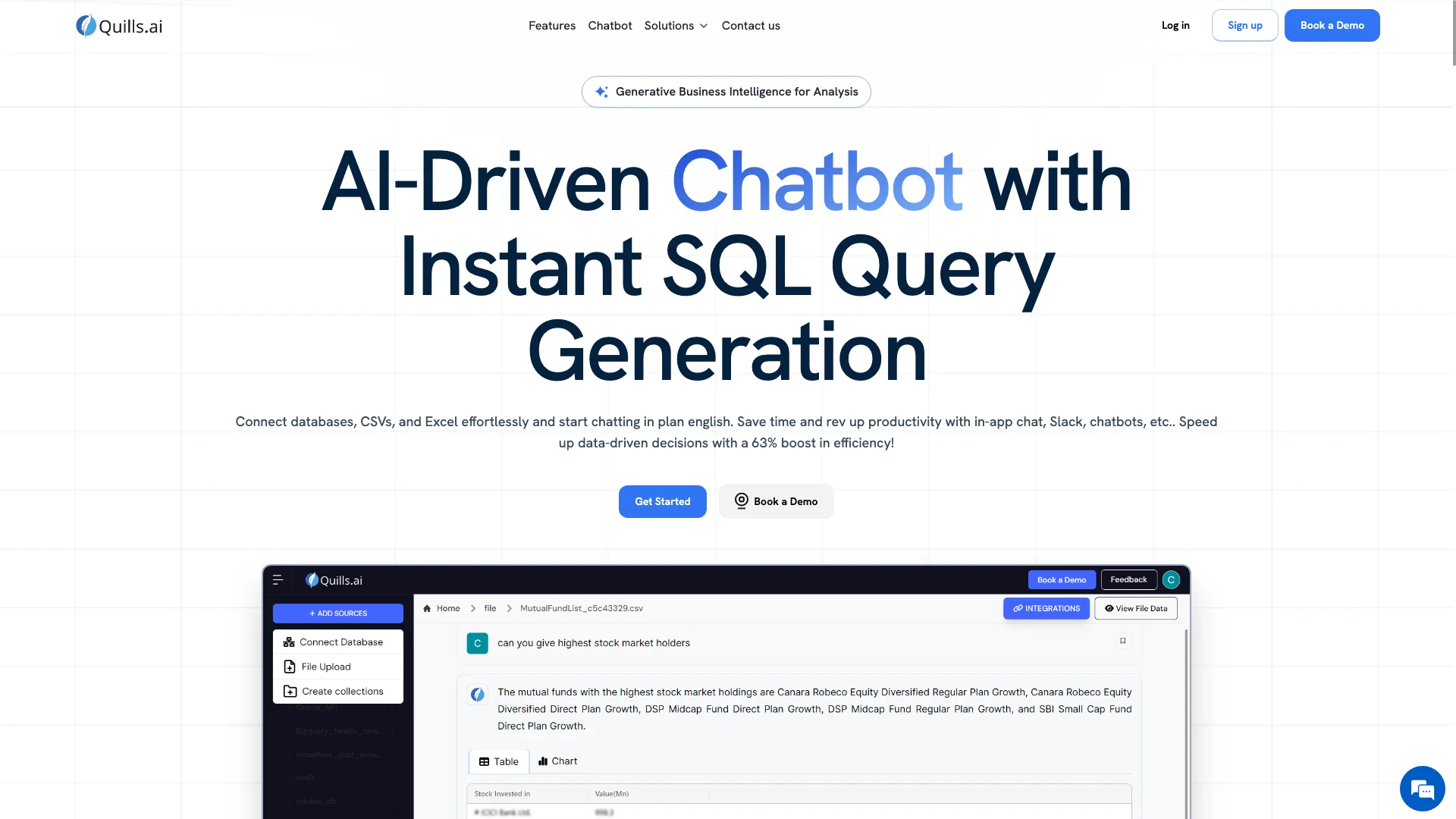The height and width of the screenshot is (819, 1456).
Task: Click the Add Sources toggle button
Action: (338, 613)
